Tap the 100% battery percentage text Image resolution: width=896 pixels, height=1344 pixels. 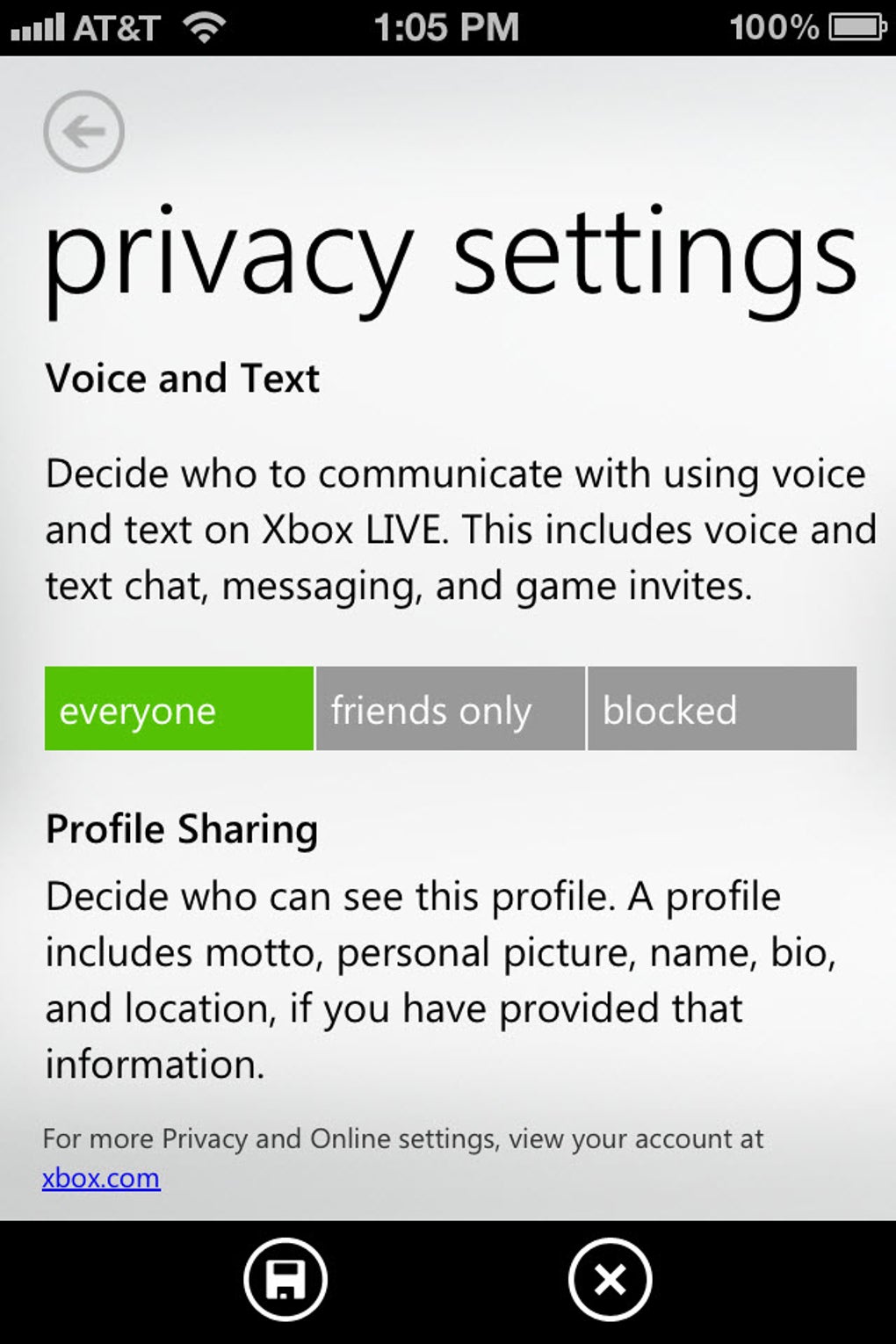(773, 28)
